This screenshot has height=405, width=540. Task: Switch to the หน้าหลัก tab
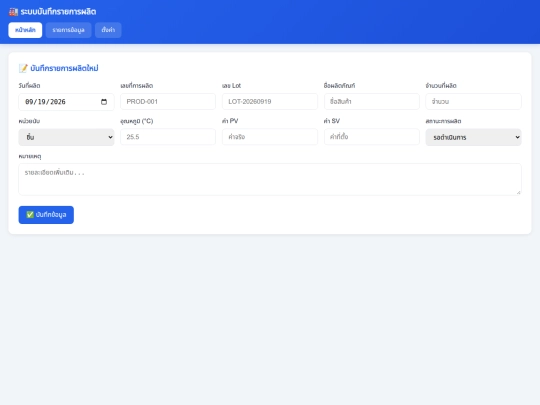click(25, 30)
